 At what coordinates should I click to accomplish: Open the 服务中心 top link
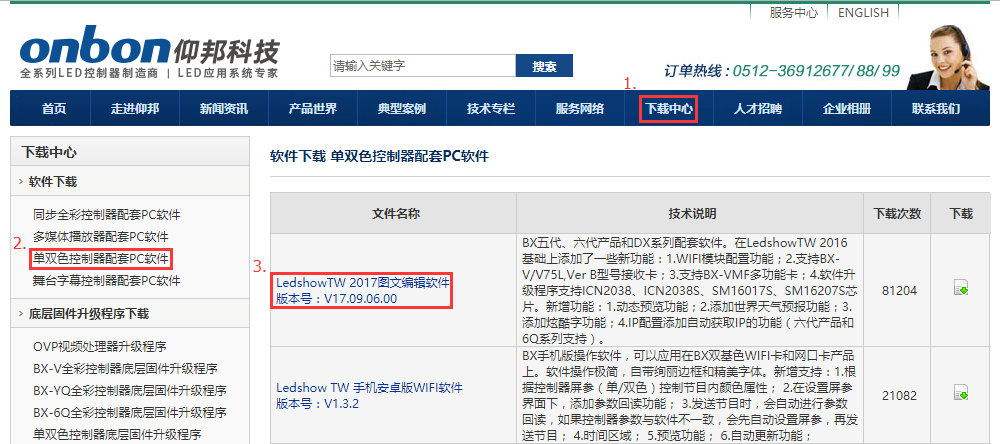(x=794, y=13)
